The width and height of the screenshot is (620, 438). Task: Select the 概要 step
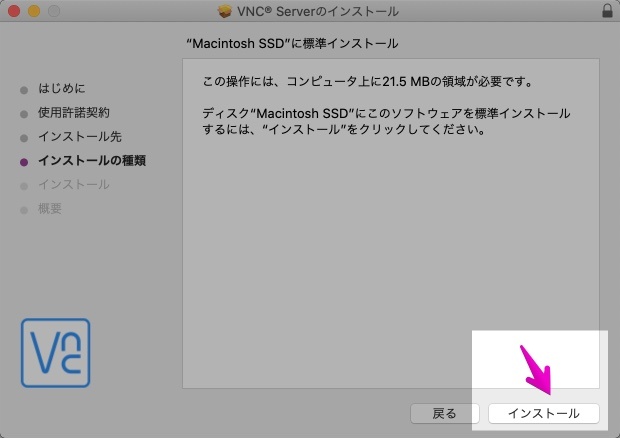pyautogui.click(x=50, y=209)
